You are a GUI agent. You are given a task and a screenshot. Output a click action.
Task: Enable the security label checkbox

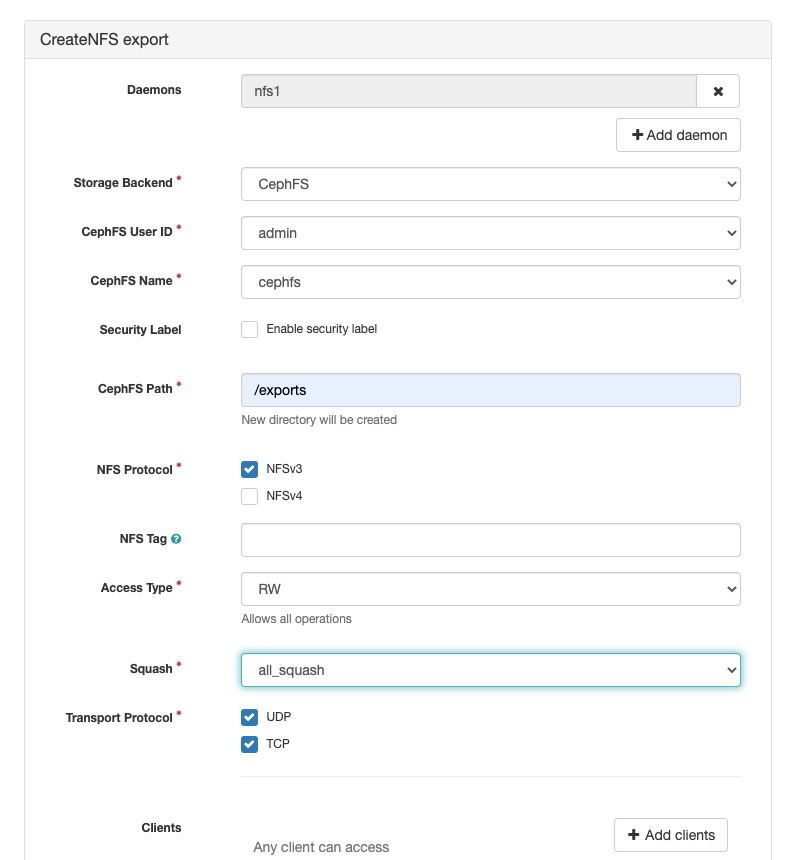(250, 329)
